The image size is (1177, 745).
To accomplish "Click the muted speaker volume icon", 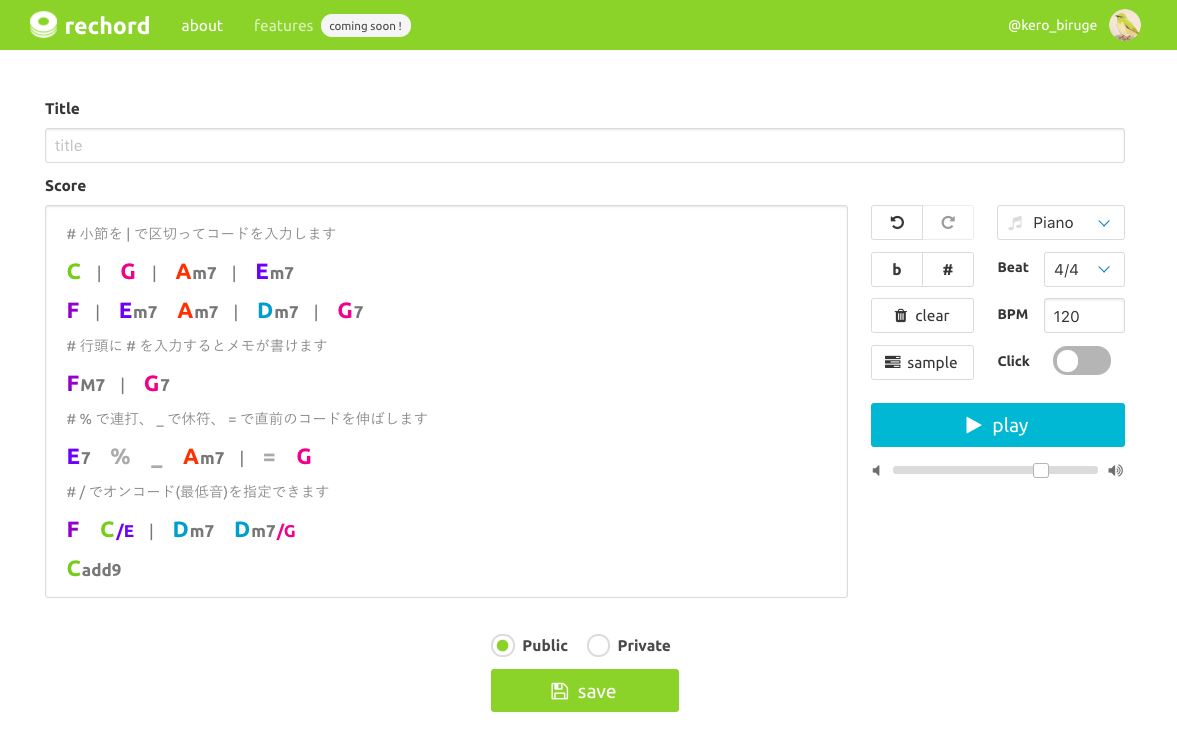I will click(x=877, y=471).
